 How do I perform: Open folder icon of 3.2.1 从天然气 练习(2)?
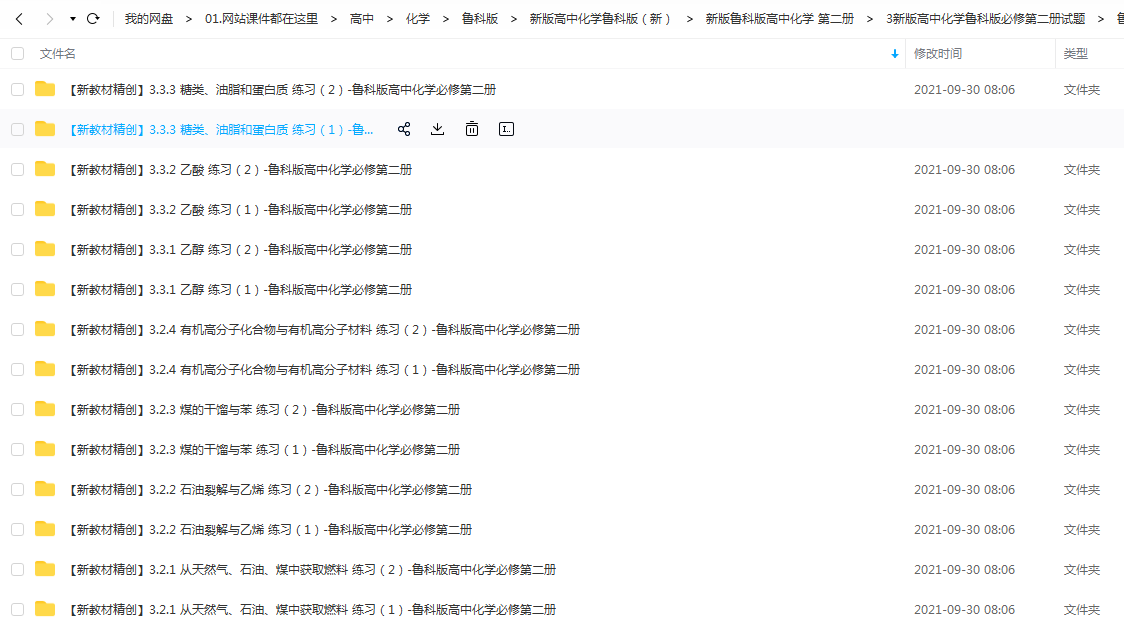(x=45, y=569)
